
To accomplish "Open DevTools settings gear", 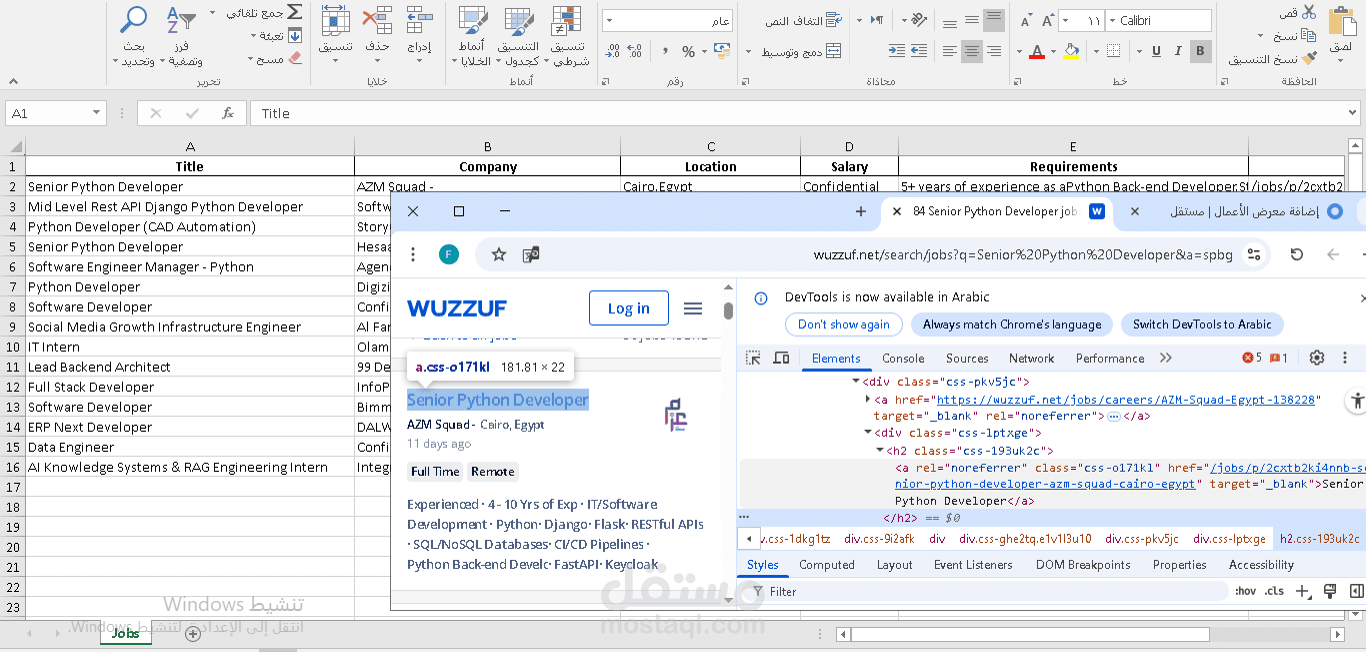I will coord(1317,358).
